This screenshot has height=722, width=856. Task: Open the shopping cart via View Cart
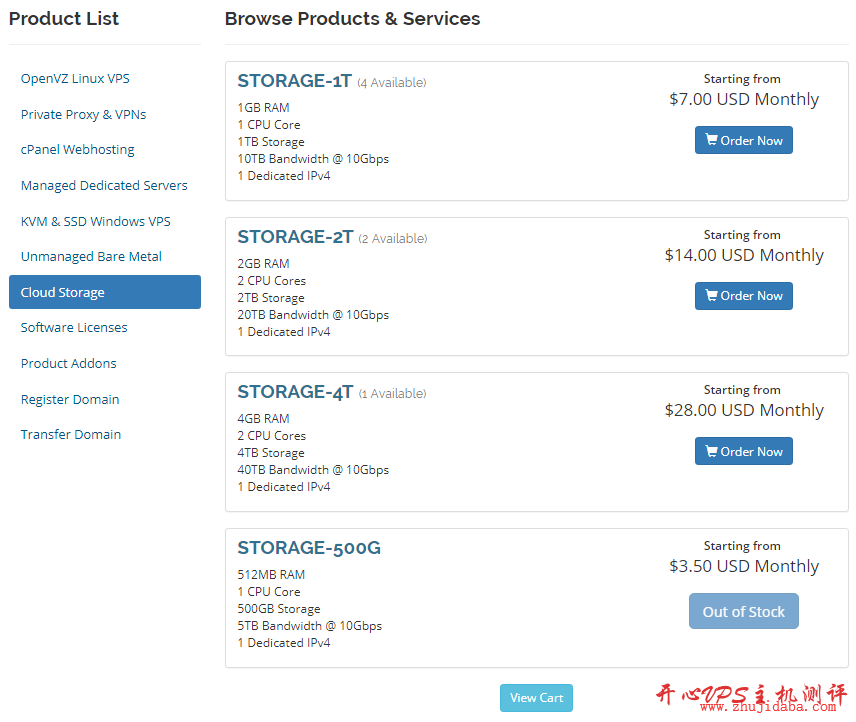click(x=536, y=698)
